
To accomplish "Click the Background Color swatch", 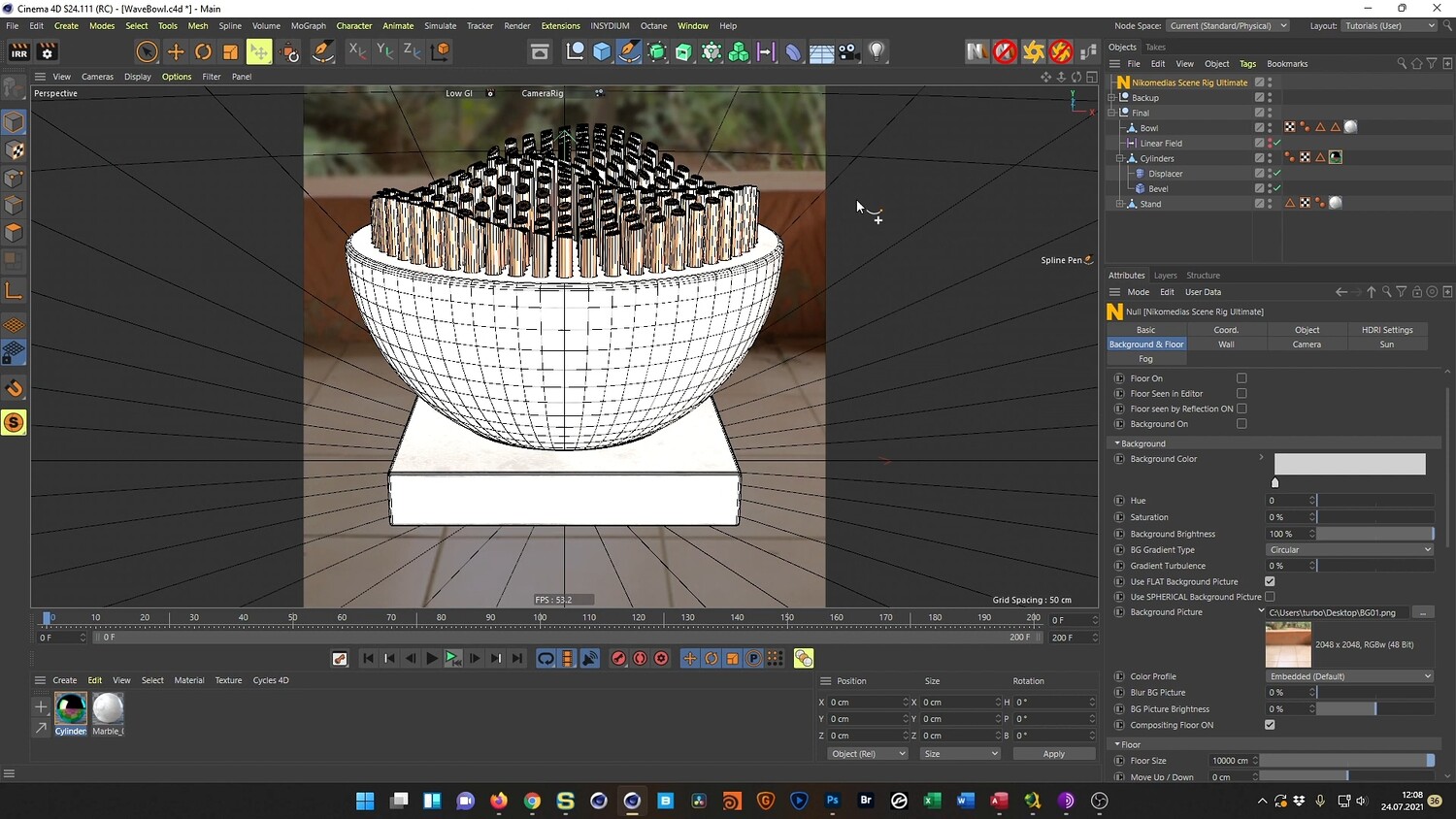I will coord(1349,464).
